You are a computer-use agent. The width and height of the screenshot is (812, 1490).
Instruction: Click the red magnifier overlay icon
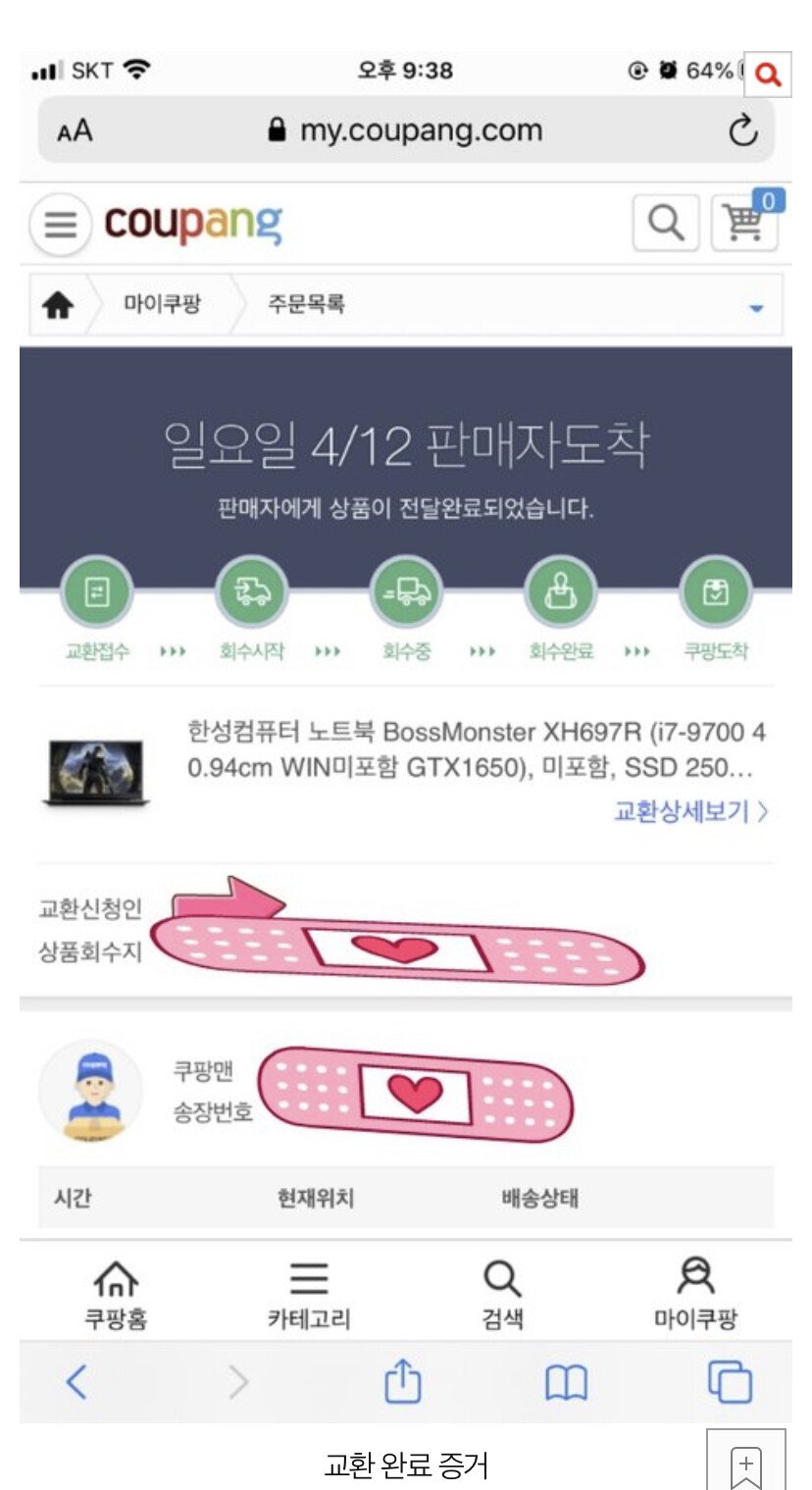click(x=768, y=74)
